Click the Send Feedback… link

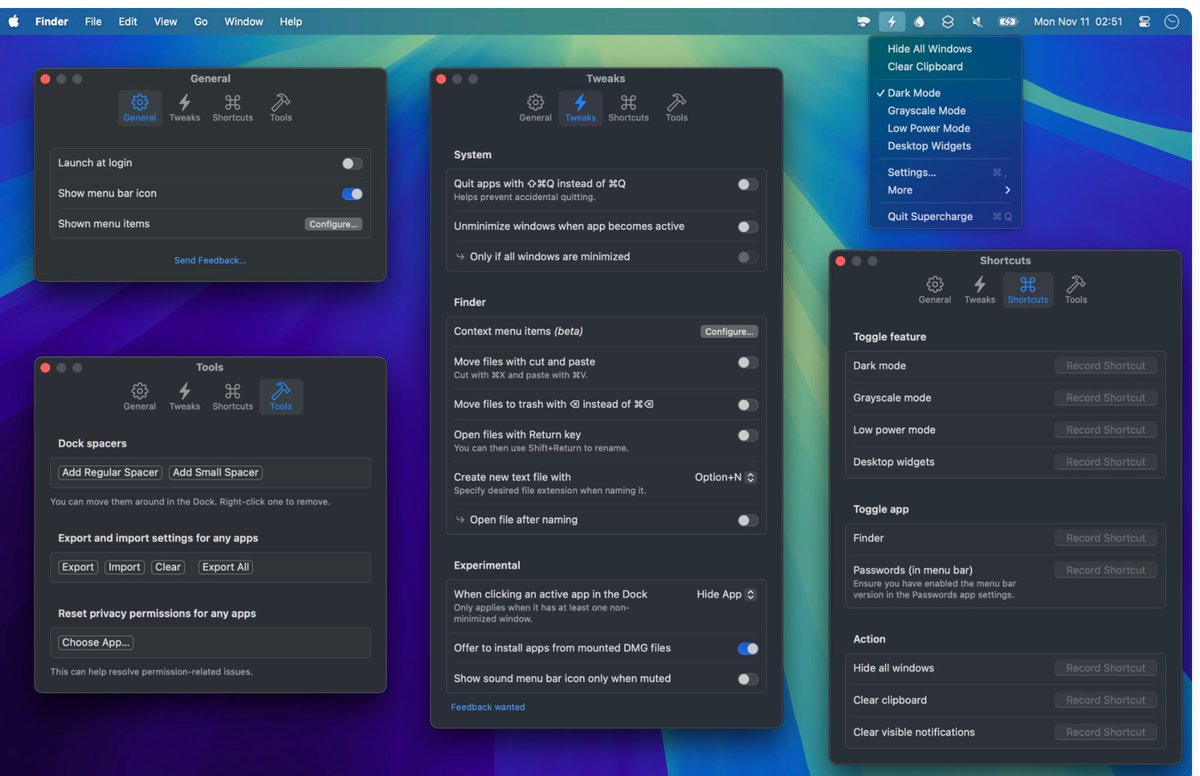tap(210, 261)
